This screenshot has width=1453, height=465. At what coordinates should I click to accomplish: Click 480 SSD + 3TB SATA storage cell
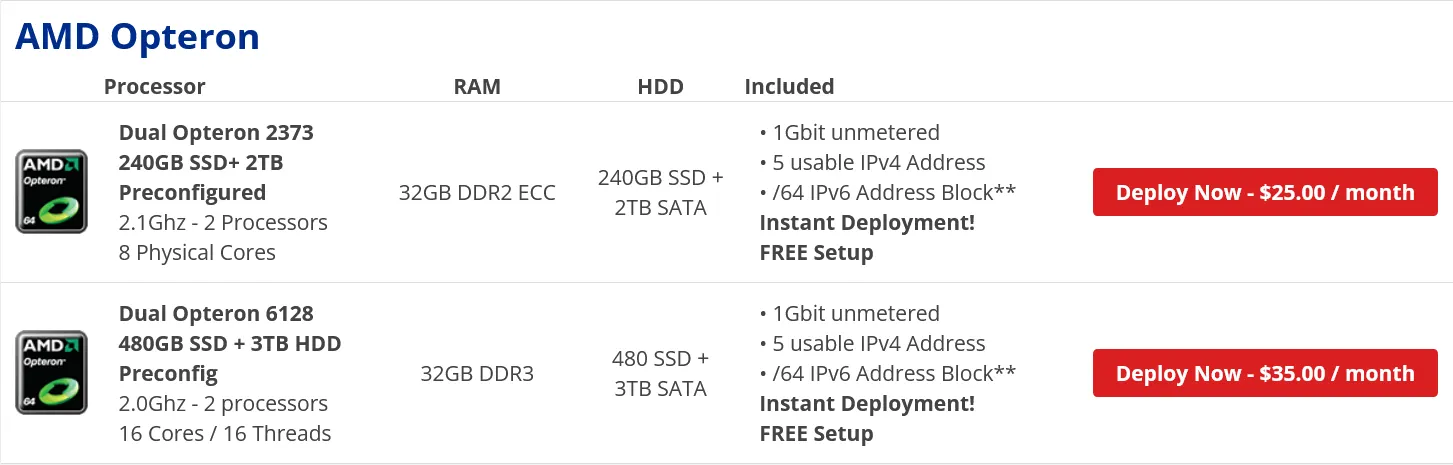[660, 373]
